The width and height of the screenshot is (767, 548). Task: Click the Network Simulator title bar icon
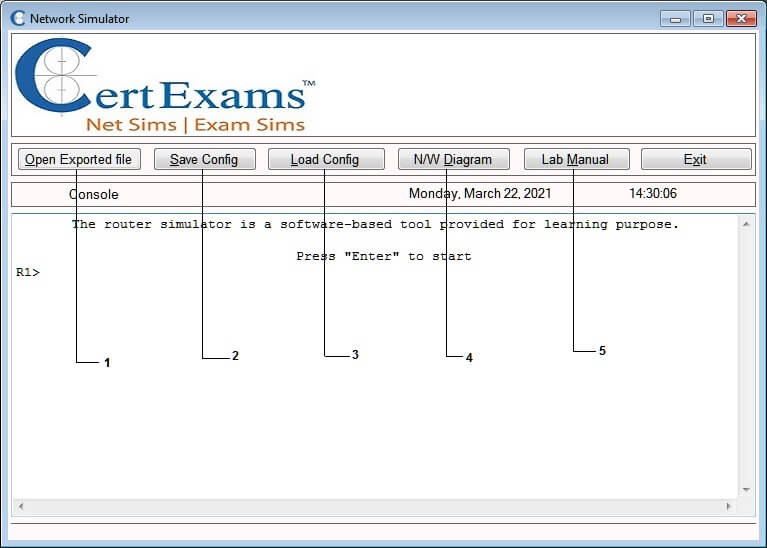[x=17, y=18]
